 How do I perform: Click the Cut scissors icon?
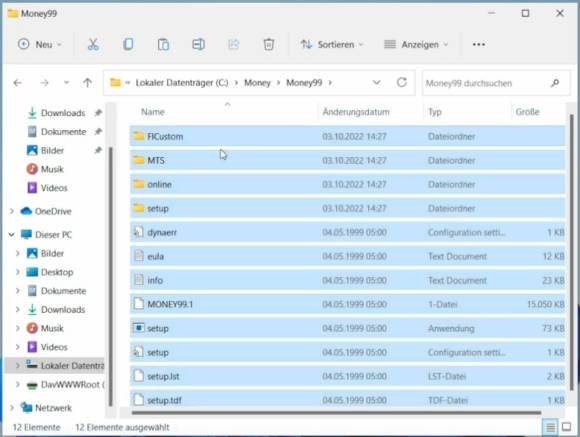[x=93, y=44]
